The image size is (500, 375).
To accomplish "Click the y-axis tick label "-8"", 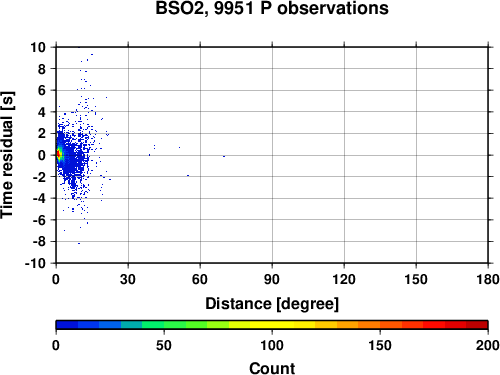I will pos(39,242).
